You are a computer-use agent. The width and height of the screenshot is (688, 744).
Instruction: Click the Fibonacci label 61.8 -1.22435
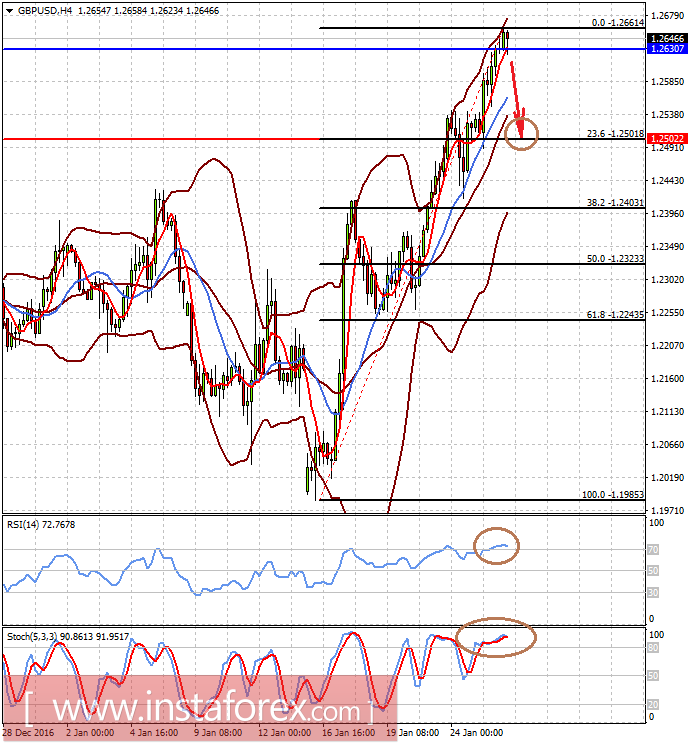coord(615,315)
